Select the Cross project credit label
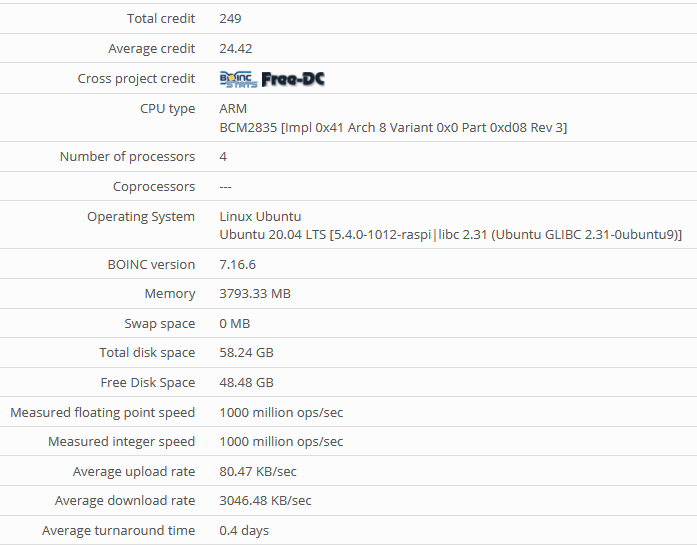The width and height of the screenshot is (697, 545). point(136,79)
